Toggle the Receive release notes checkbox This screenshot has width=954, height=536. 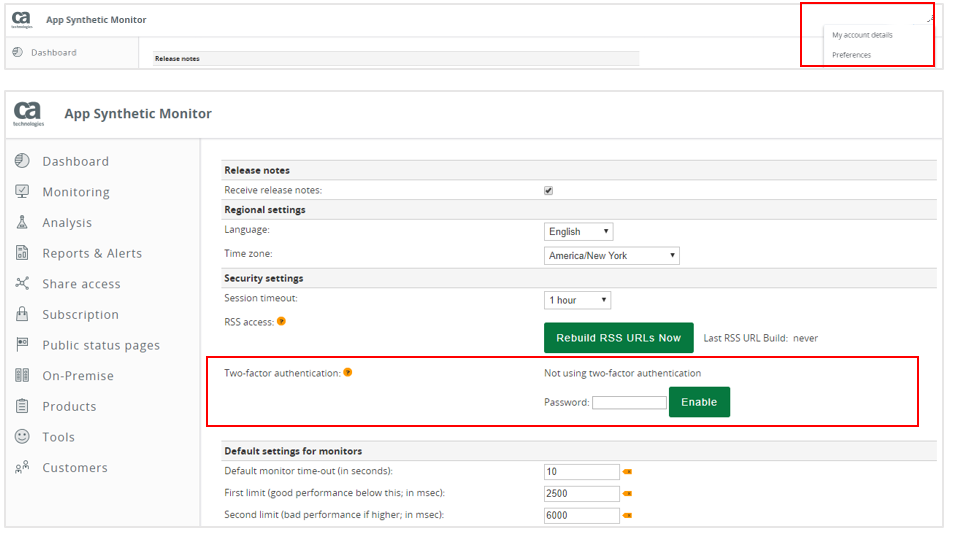548,190
